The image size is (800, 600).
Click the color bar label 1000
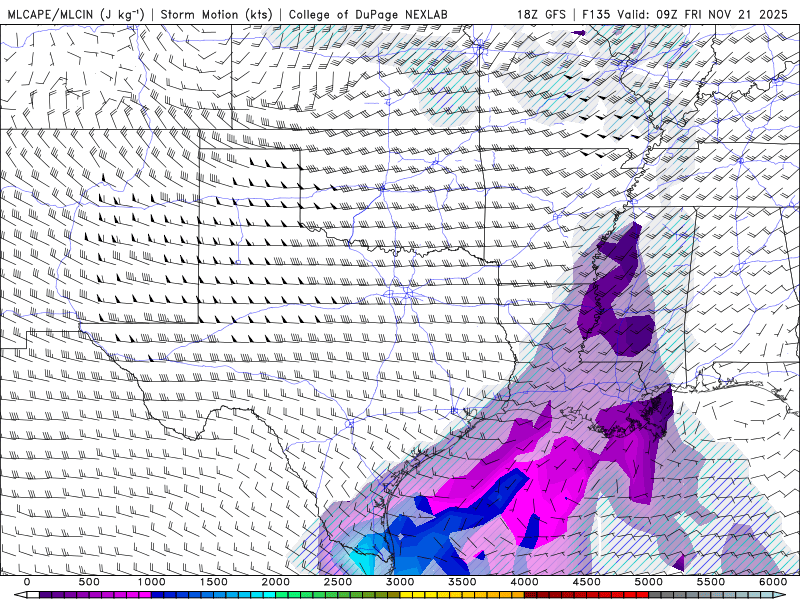click(x=152, y=582)
